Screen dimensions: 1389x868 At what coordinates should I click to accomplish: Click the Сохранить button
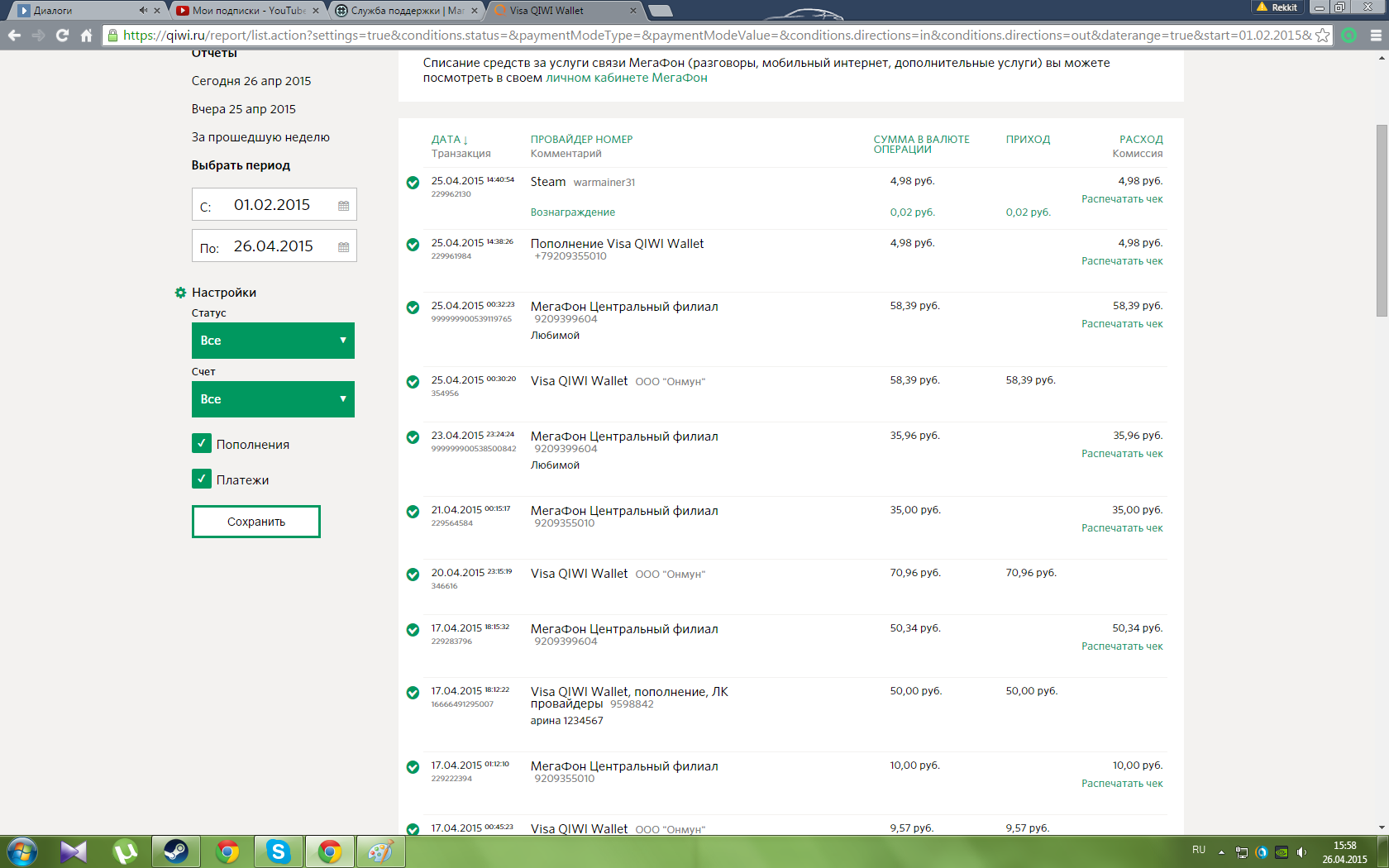256,522
